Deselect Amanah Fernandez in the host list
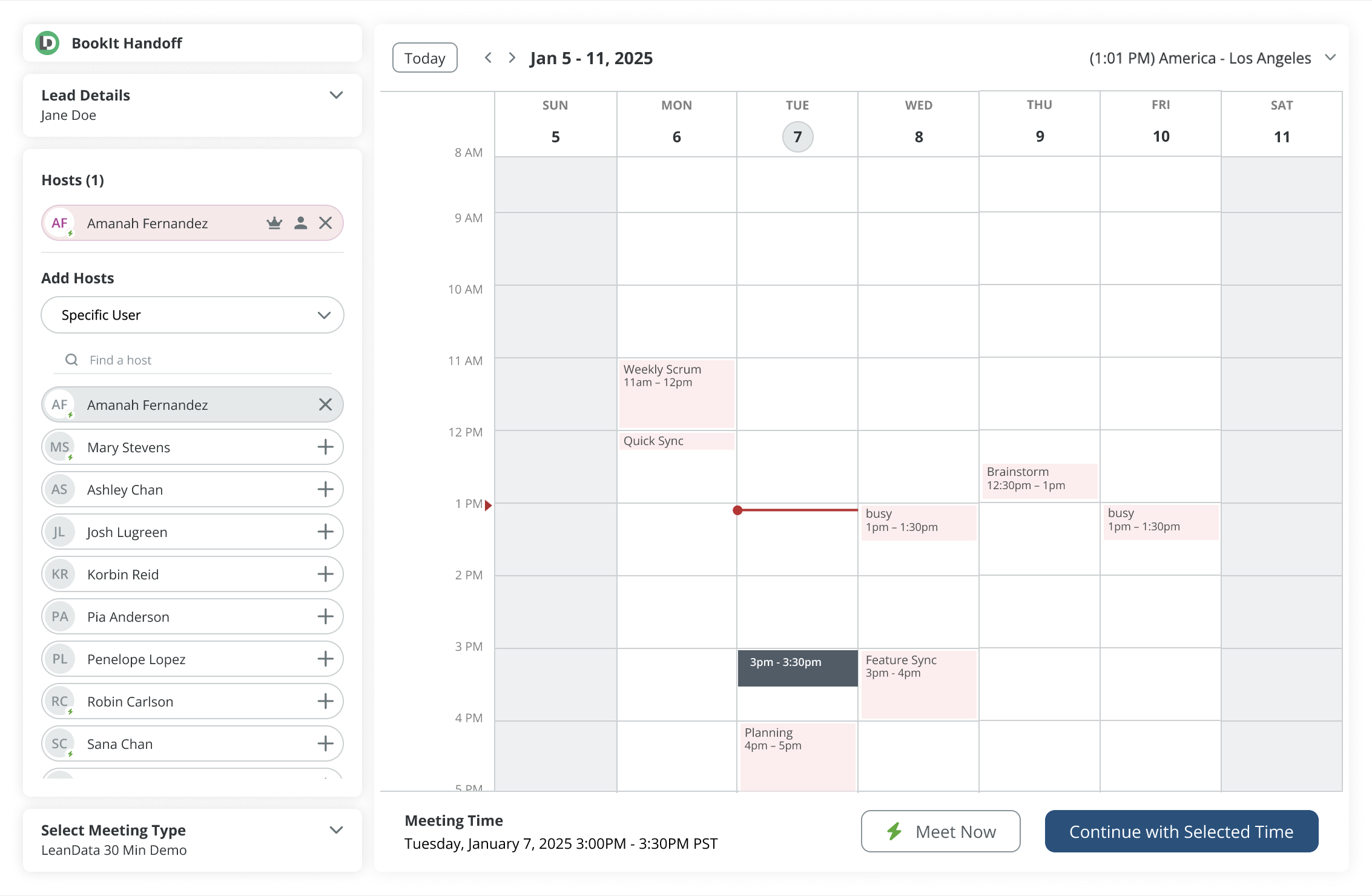 point(326,404)
